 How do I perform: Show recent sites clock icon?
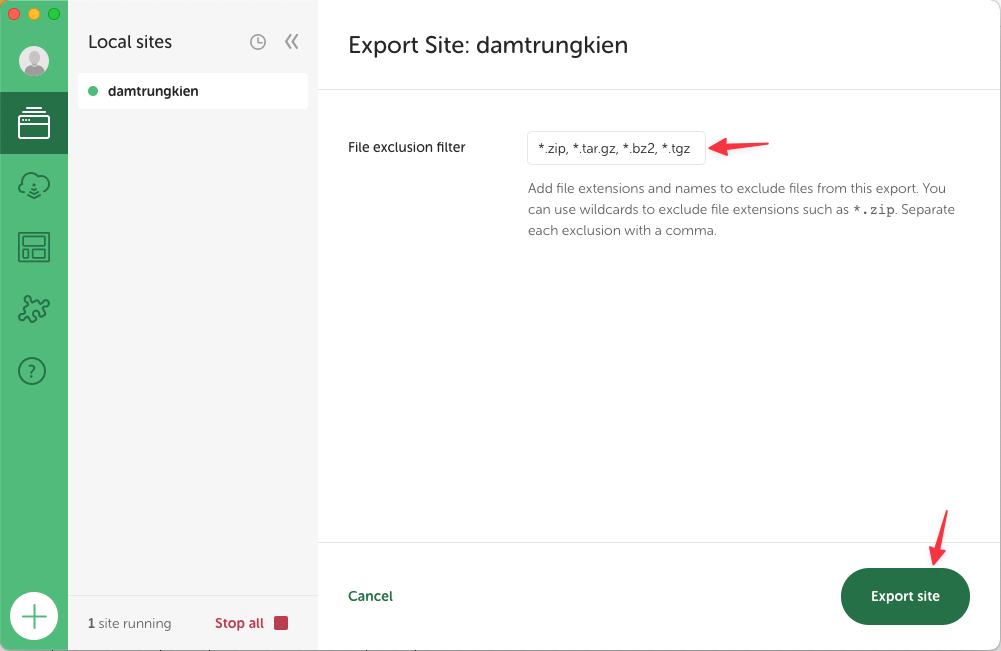(x=258, y=42)
